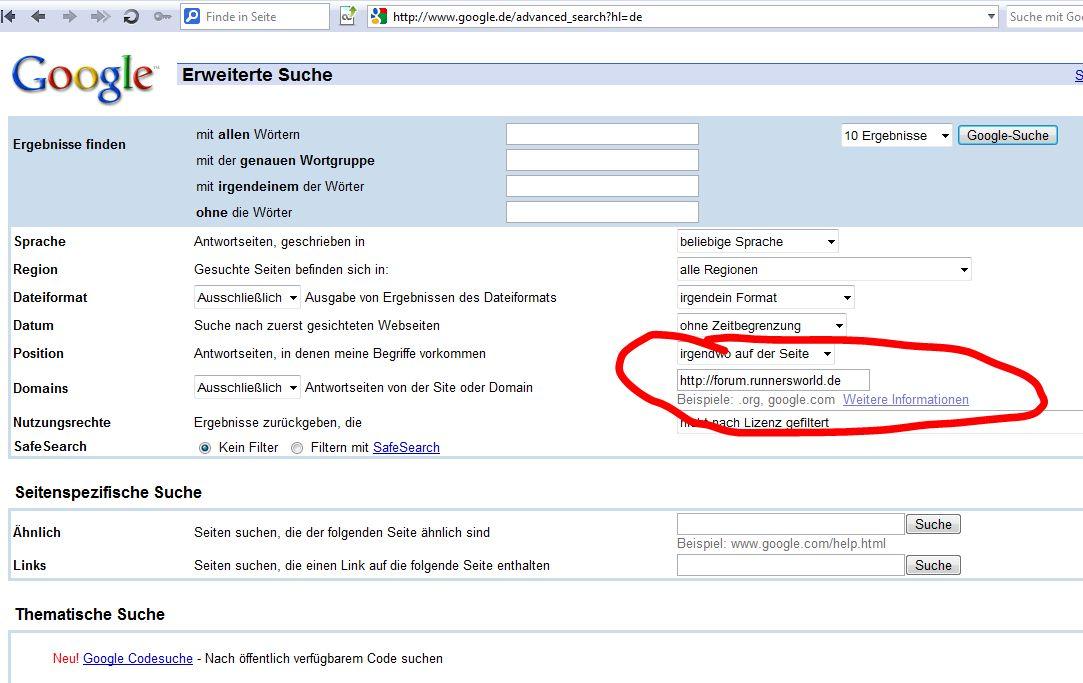Image resolution: width=1083 pixels, height=683 pixels.
Task: Click the Nutzungsrechte label
Action: (x=61, y=423)
